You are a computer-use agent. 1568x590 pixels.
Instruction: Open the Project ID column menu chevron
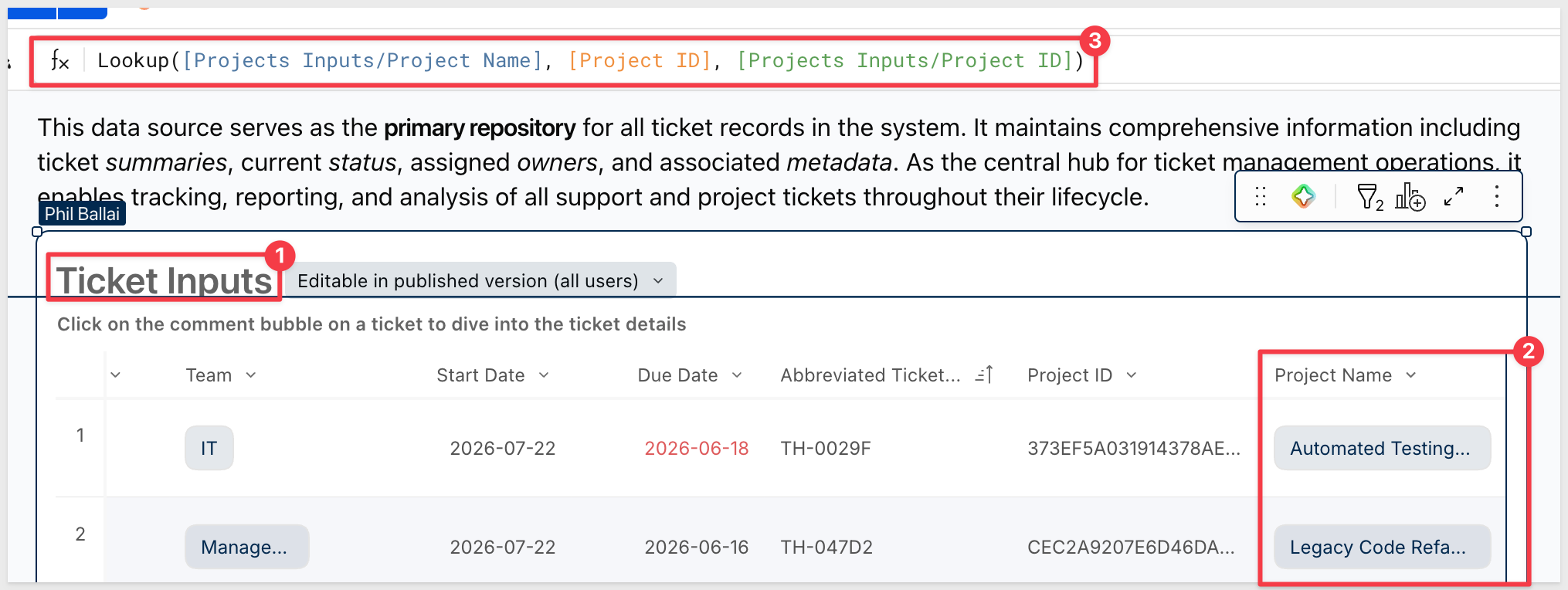(1132, 375)
